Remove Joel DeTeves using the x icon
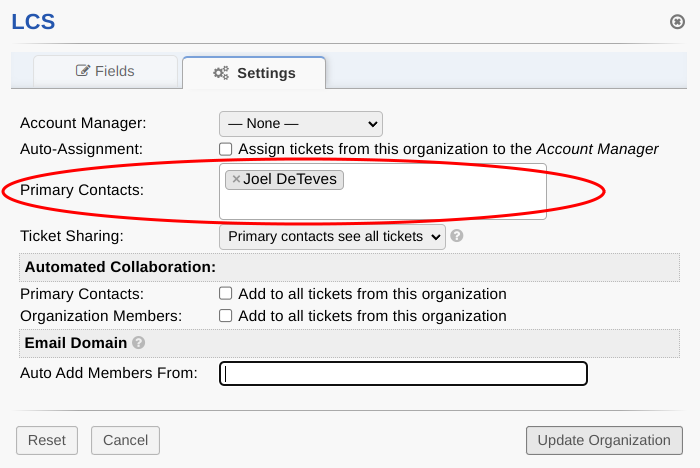 (236, 180)
